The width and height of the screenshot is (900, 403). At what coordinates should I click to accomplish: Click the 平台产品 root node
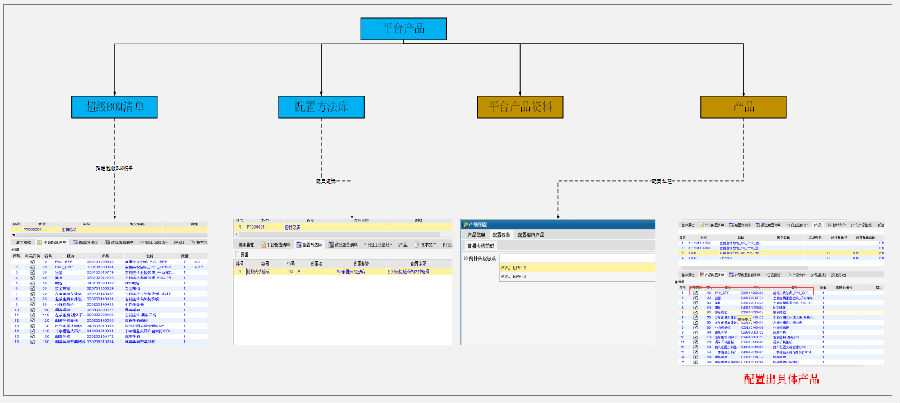(403, 29)
